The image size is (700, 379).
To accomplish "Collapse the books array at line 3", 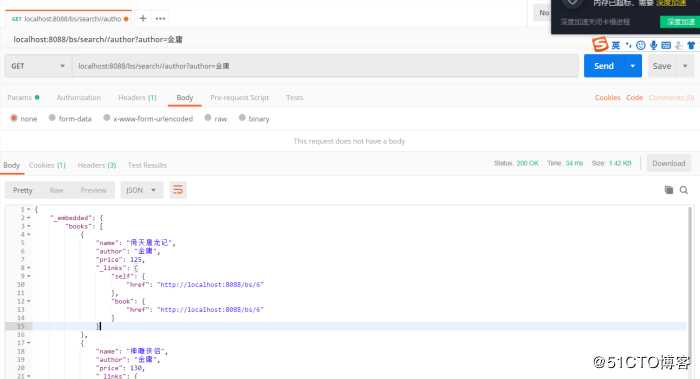I will (x=29, y=226).
